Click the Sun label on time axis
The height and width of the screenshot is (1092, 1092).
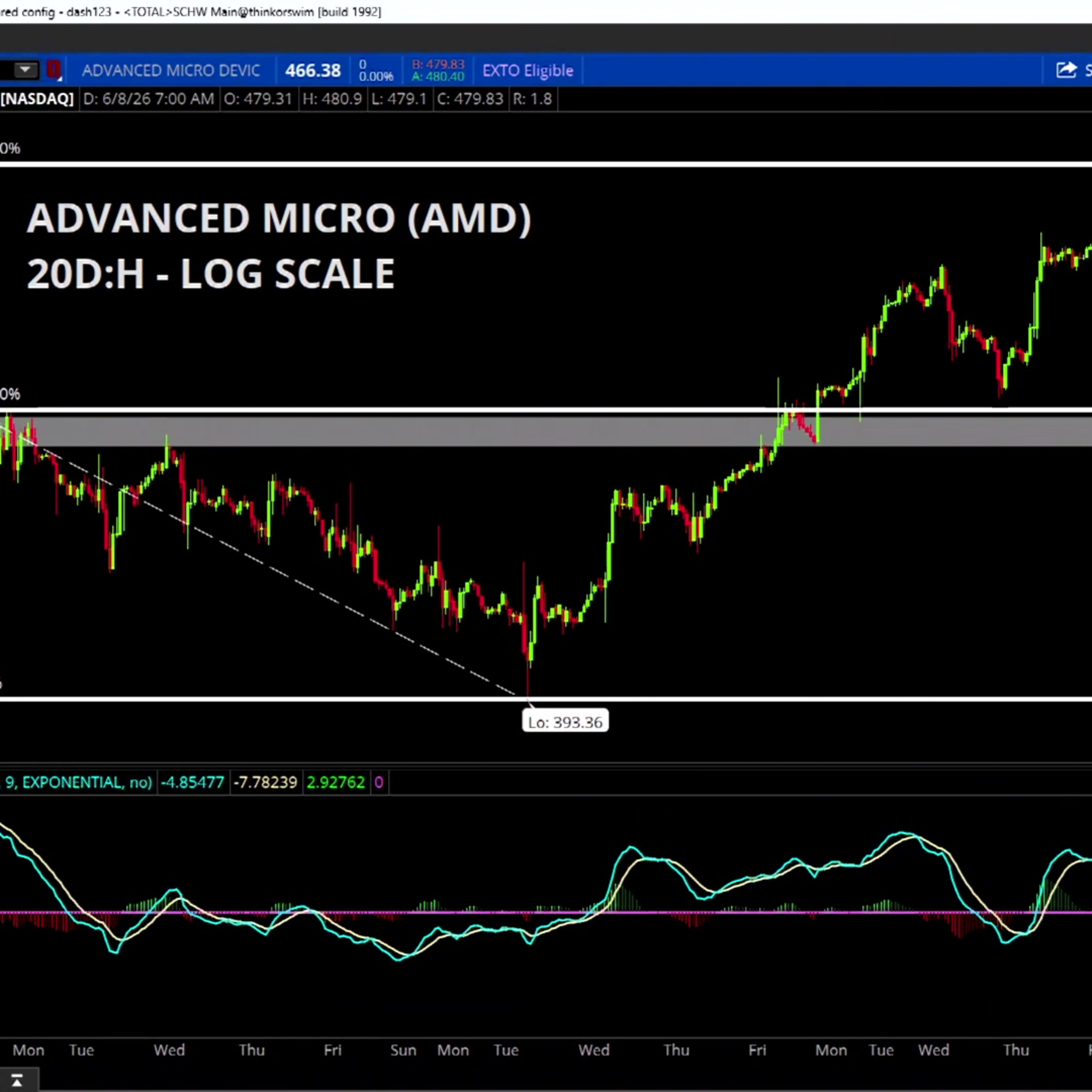coord(403,1050)
